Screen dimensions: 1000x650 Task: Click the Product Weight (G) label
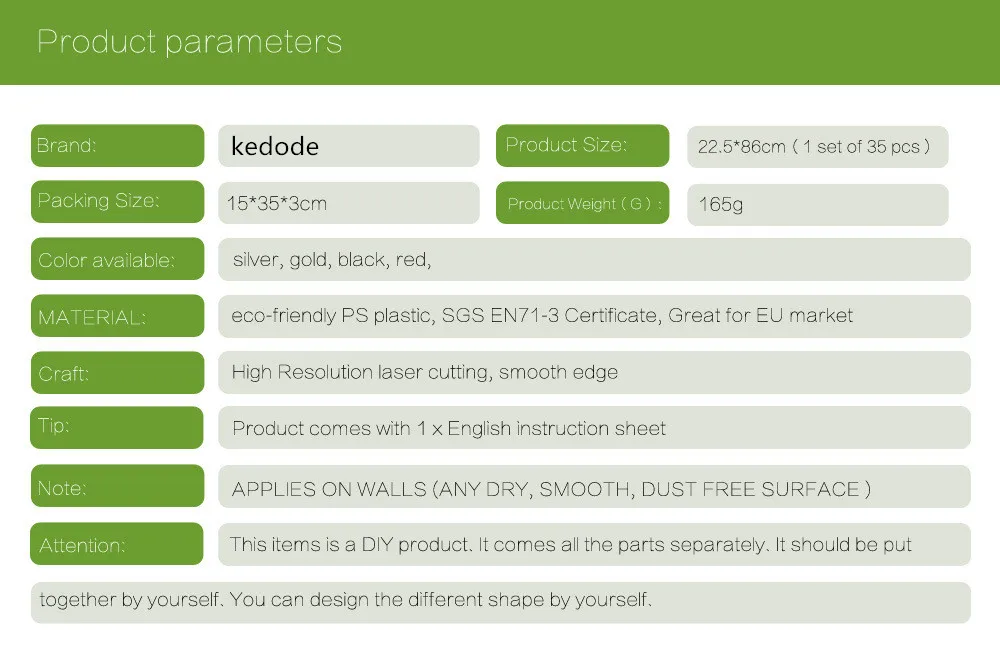[x=582, y=203]
